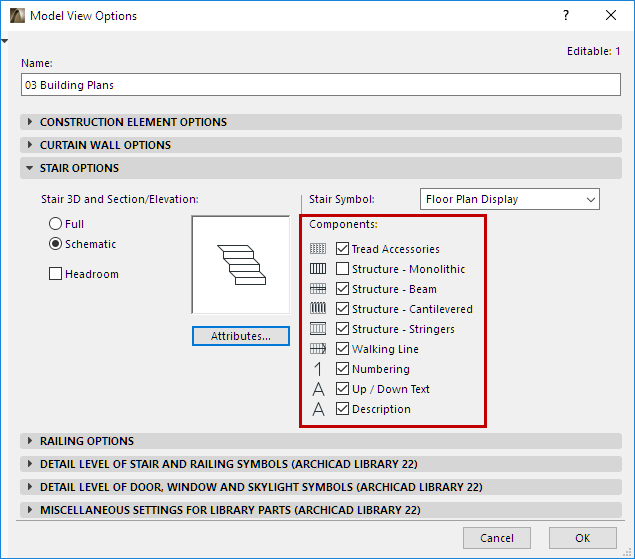This screenshot has width=635, height=559.
Task: Expand Curtain Wall Options section
Action: [x=321, y=145]
